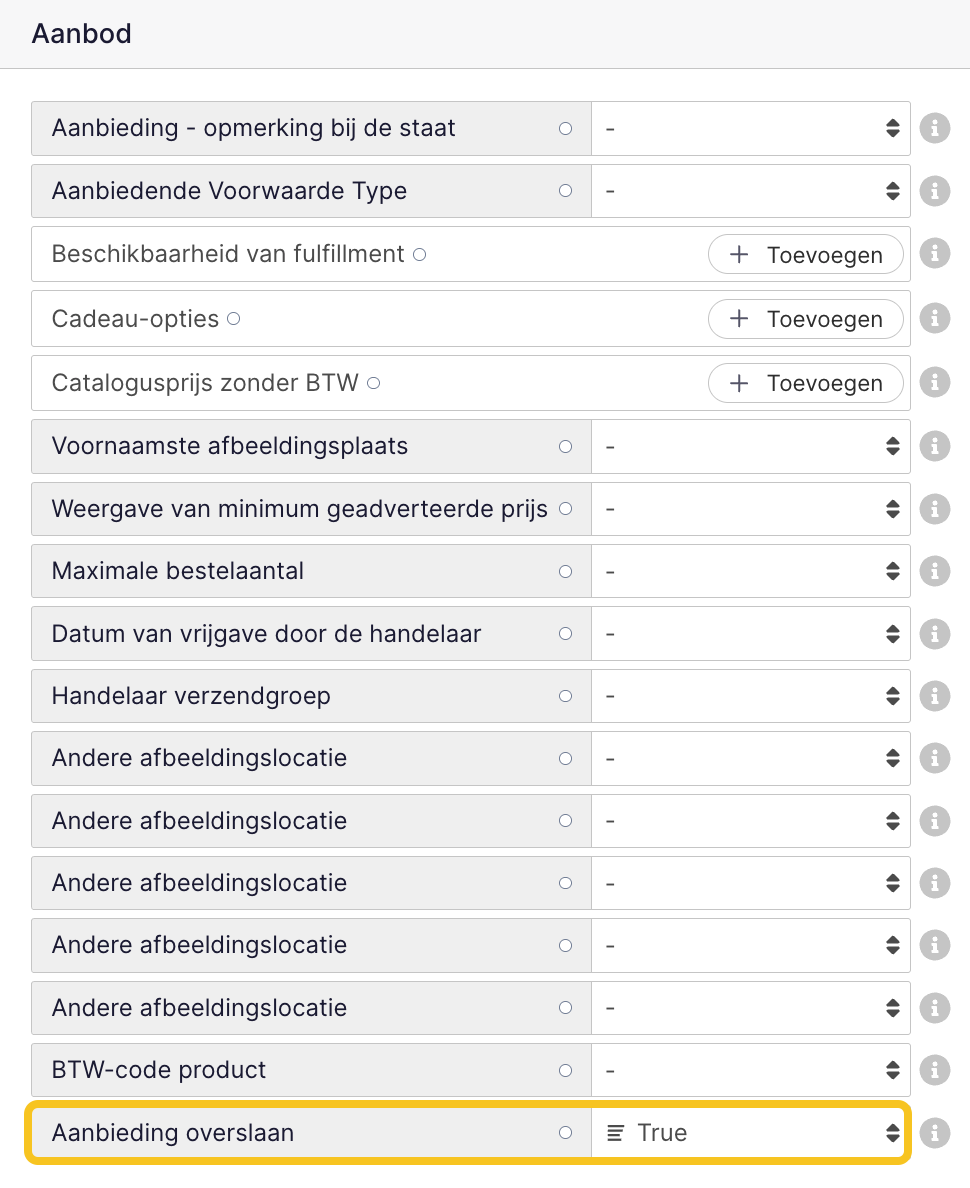Viewport: 970px width, 1188px height.
Task: Add Beschikbaarheid van fulfillment with Toevoegen
Action: [x=806, y=255]
